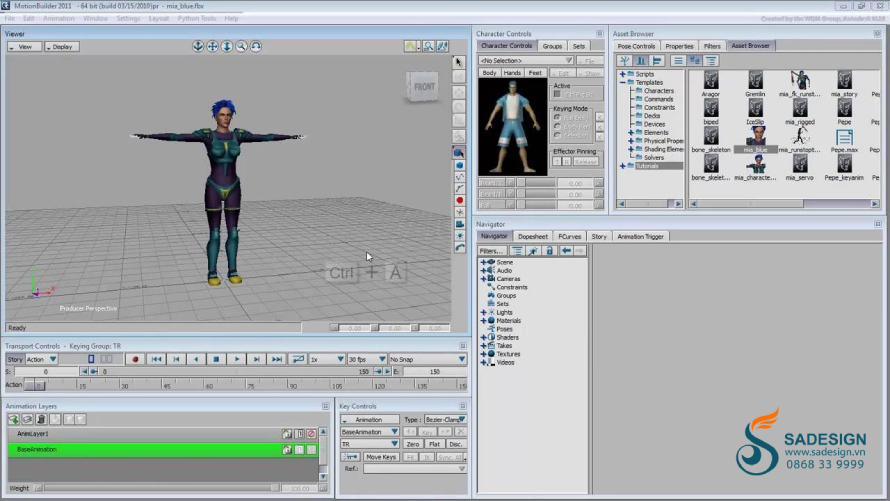The height and width of the screenshot is (501, 890).
Task: Open the 30 fps frame rate dropdown
Action: (367, 359)
